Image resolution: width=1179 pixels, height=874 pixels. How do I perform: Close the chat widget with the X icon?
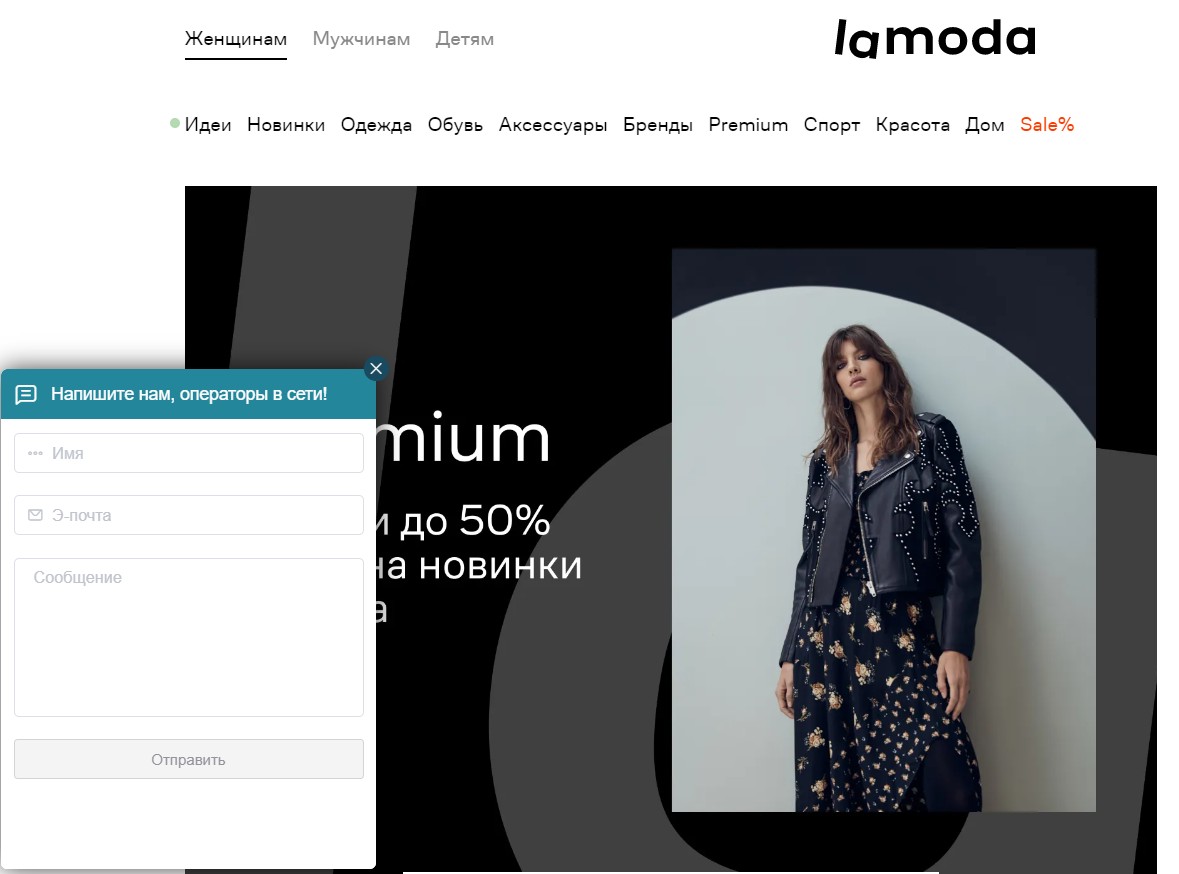click(x=376, y=369)
